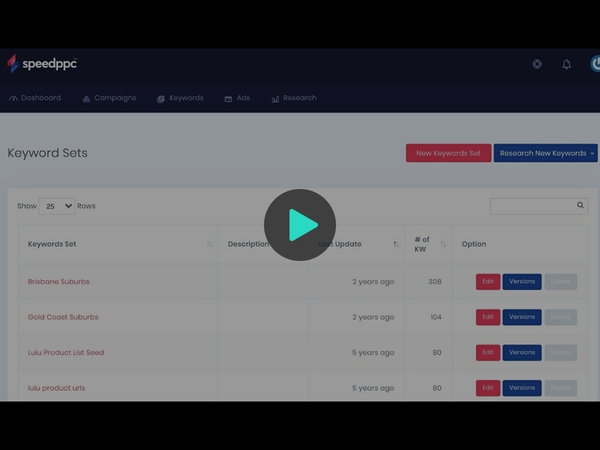This screenshot has width=600, height=450.
Task: View Versions for Lulu Product List Seed
Action: pos(522,352)
